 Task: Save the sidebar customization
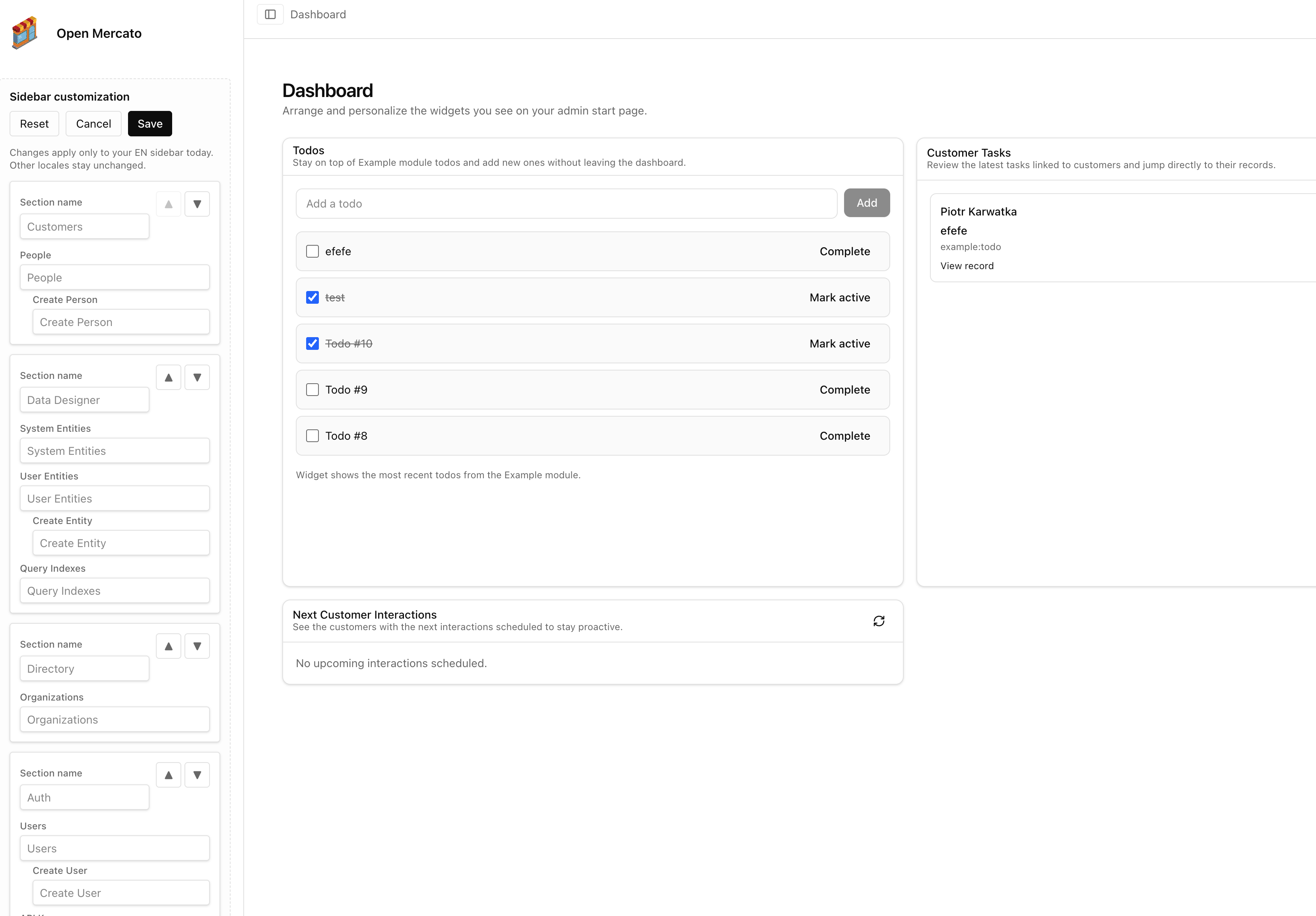(x=149, y=123)
